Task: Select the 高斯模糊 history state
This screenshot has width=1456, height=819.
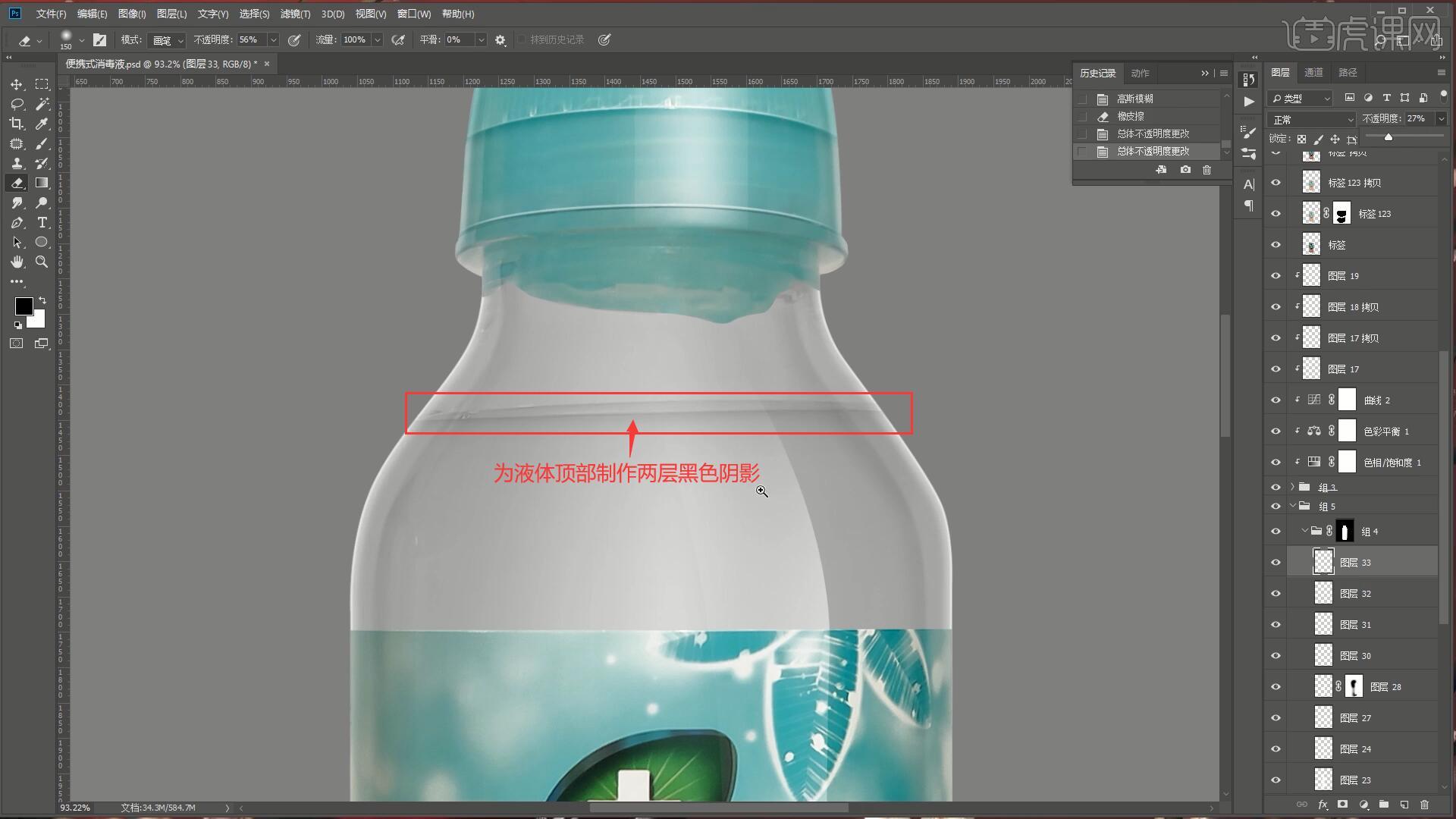Action: pos(1134,99)
